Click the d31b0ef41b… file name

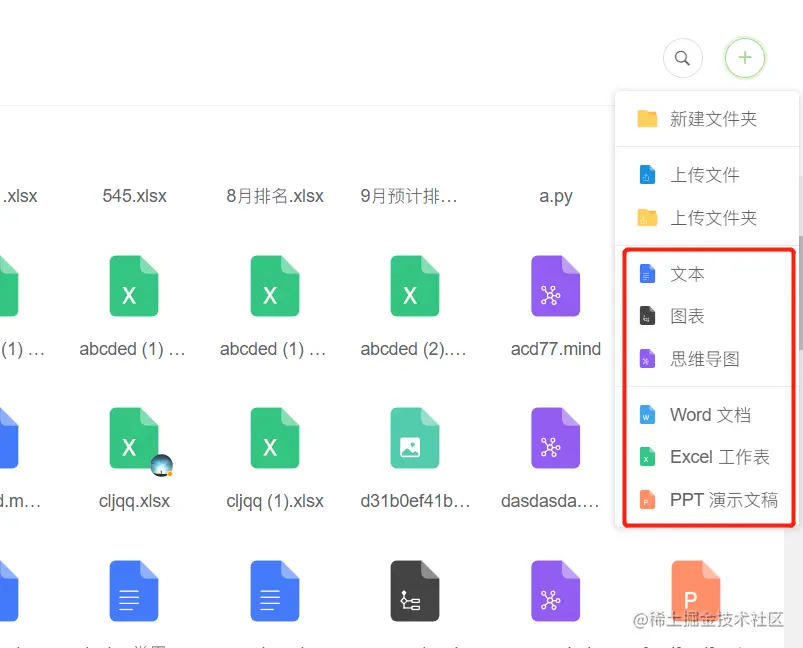click(415, 501)
